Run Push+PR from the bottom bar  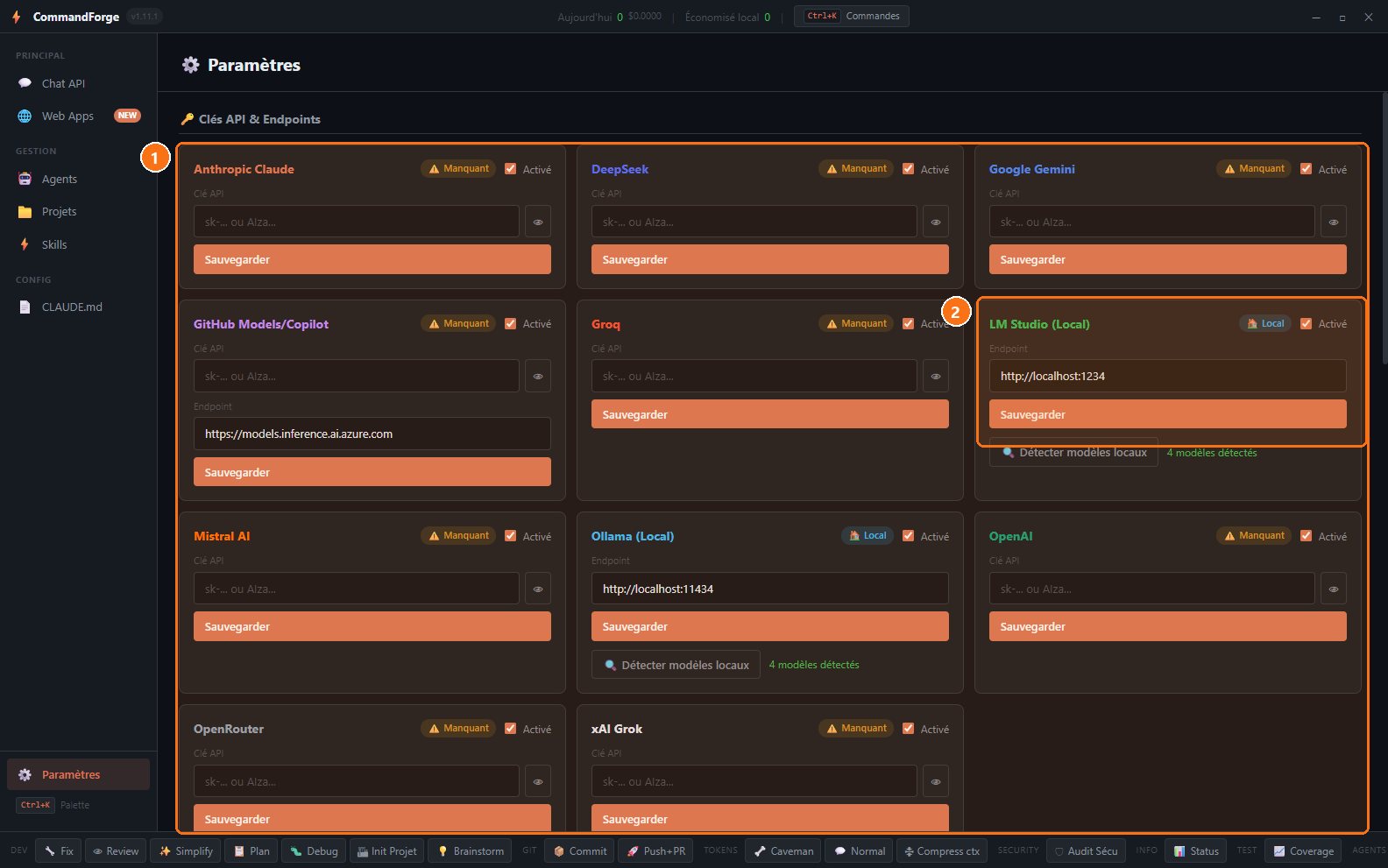pos(655,851)
